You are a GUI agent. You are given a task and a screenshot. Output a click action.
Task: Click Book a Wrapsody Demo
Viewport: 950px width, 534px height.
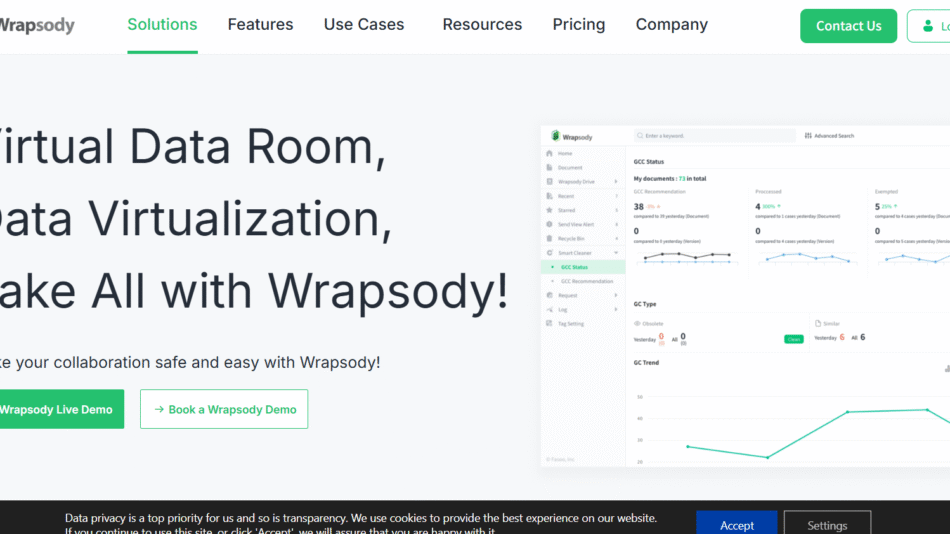point(224,409)
